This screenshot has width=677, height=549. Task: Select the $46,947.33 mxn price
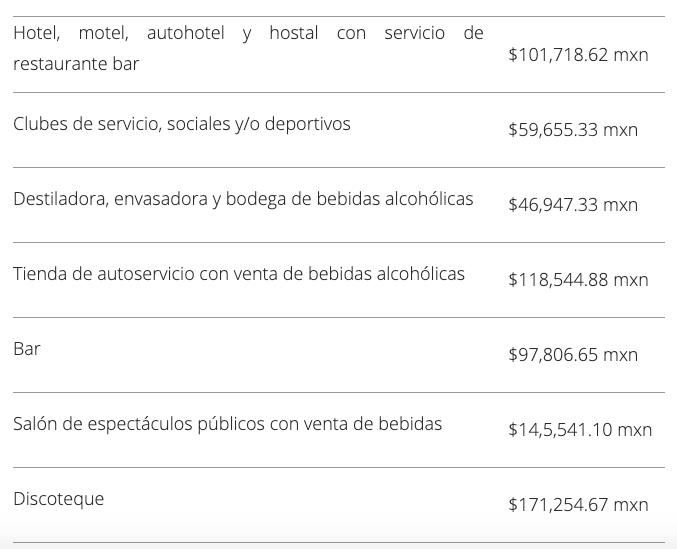coord(573,205)
